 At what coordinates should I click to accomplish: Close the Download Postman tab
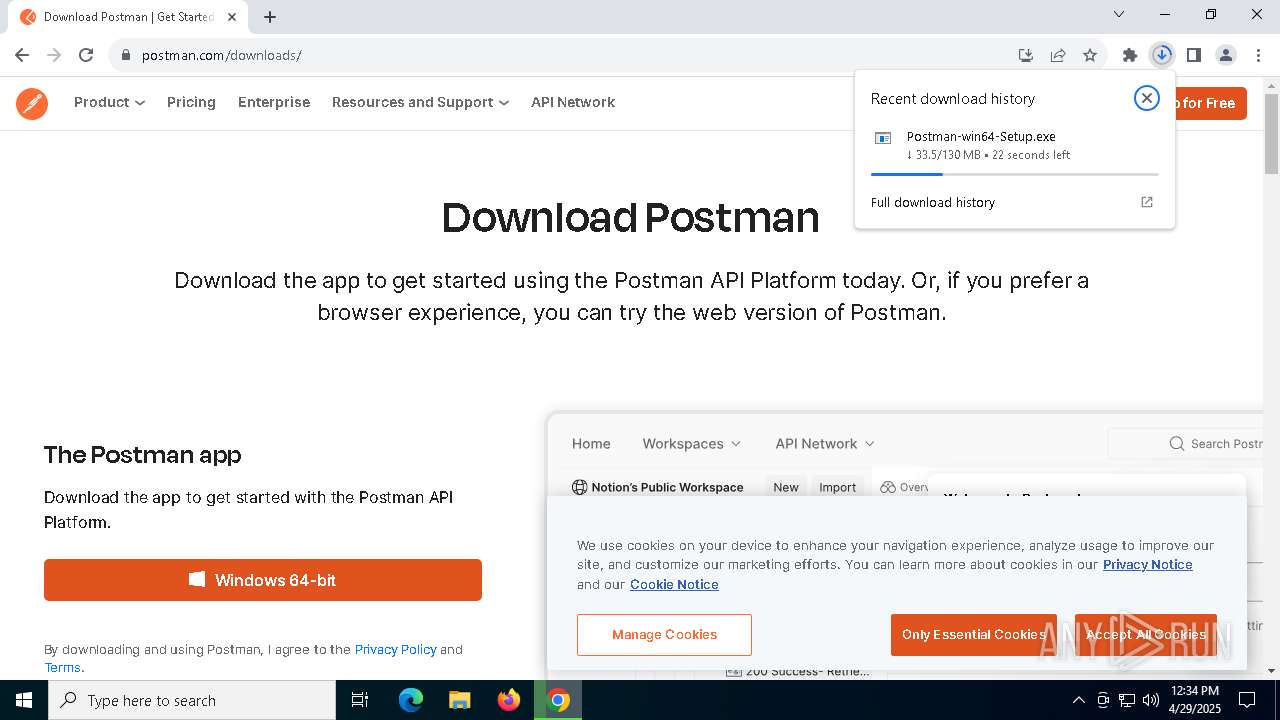(x=232, y=17)
